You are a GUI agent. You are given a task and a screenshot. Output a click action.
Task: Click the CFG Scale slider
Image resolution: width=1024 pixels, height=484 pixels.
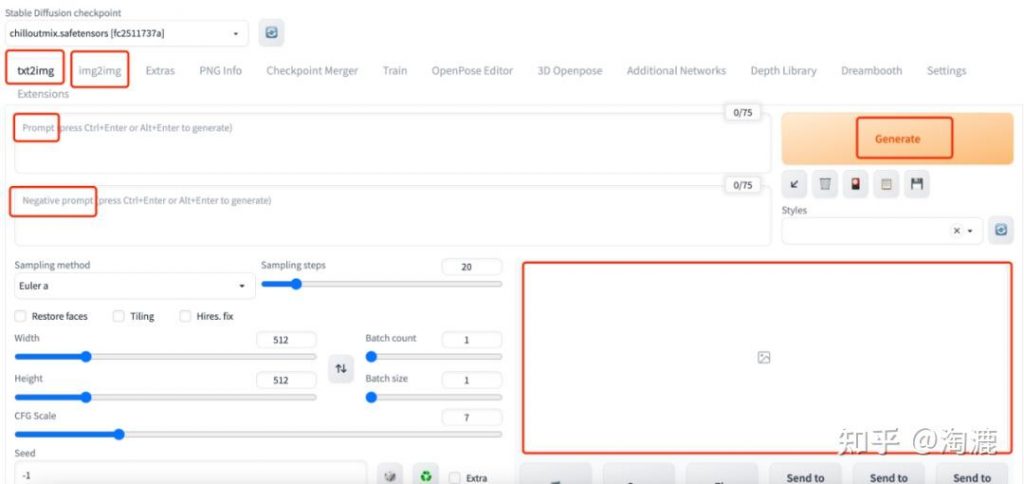[x=258, y=434]
